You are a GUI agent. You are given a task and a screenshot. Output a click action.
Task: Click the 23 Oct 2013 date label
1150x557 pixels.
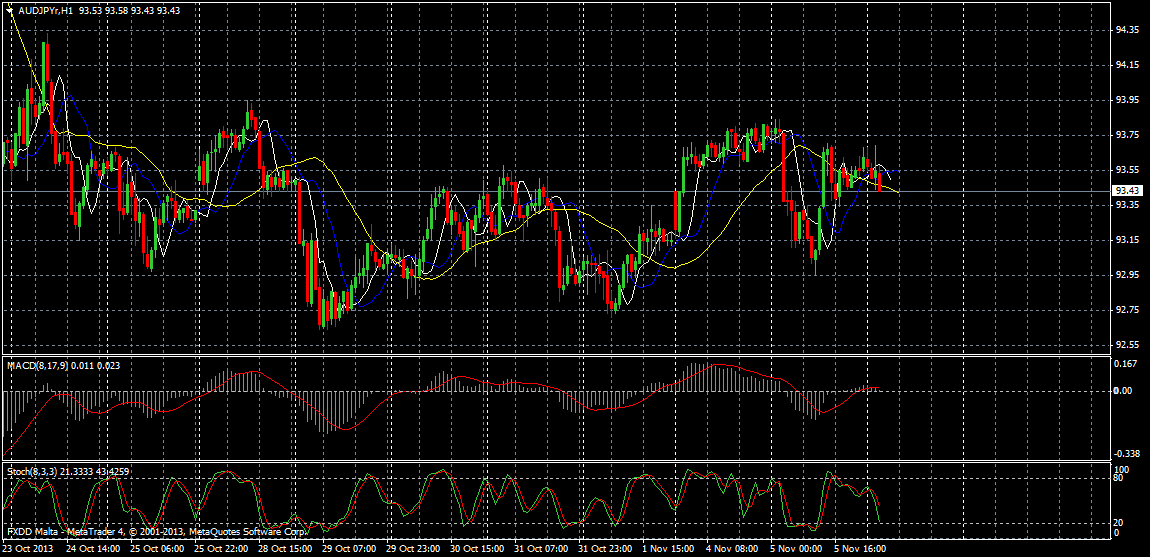(29, 549)
